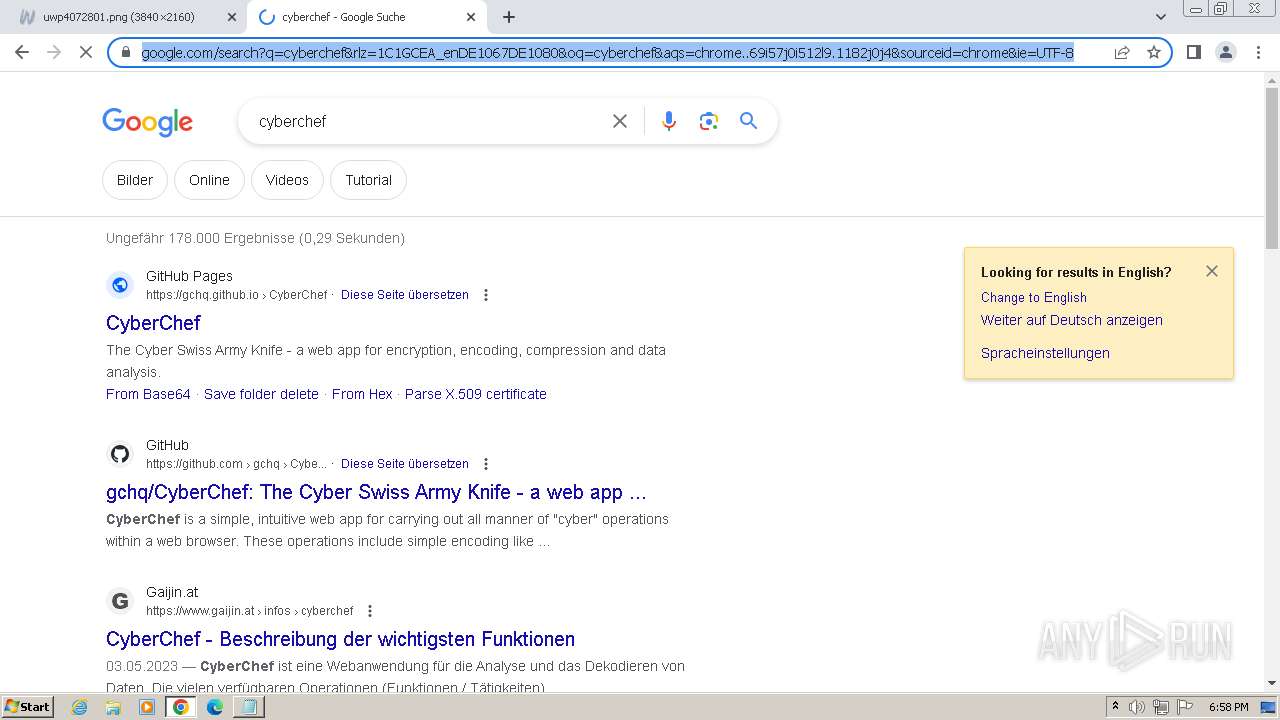Translate the GitHub Pages result page
Image resolution: width=1280 pixels, height=720 pixels.
(405, 295)
